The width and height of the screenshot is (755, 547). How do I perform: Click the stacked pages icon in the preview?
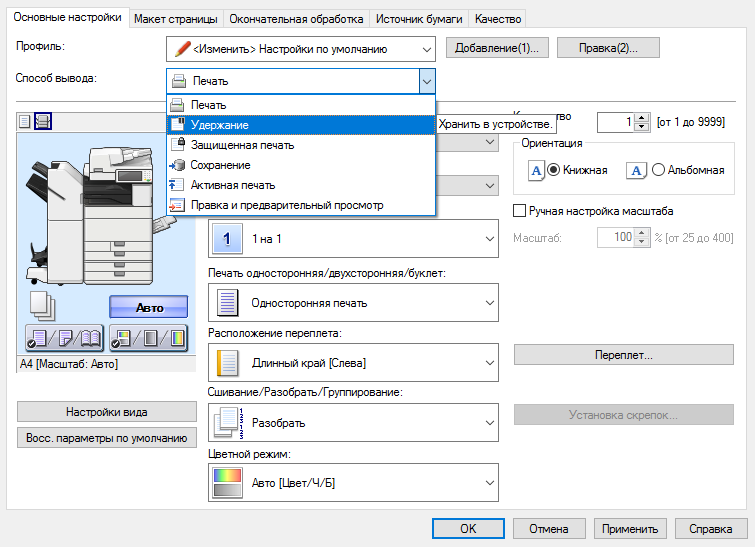[x=42, y=306]
